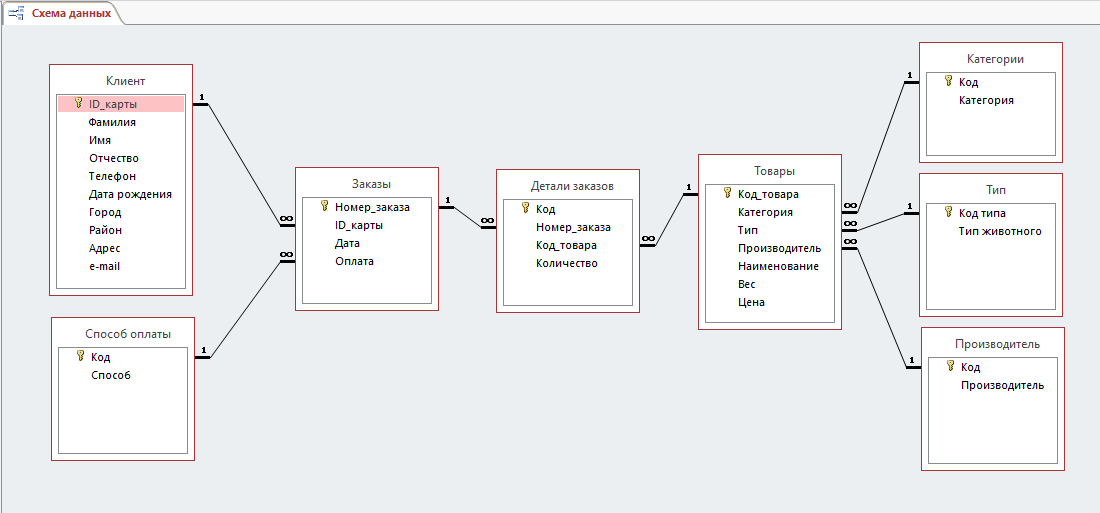Click key icon beside Код in Категории
Screen dimensions: 1100x513
[948, 81]
